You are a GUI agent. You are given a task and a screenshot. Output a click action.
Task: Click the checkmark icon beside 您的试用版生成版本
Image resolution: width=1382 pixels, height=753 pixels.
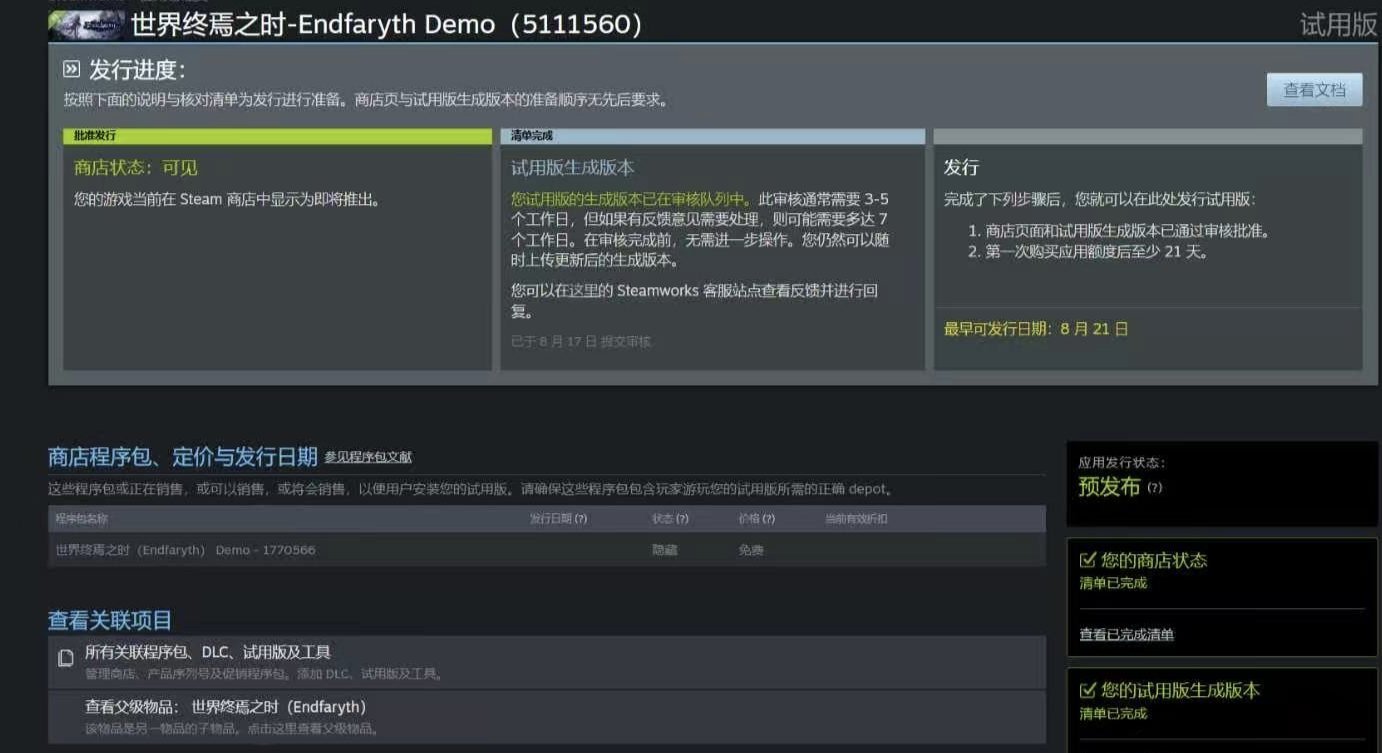(1088, 690)
